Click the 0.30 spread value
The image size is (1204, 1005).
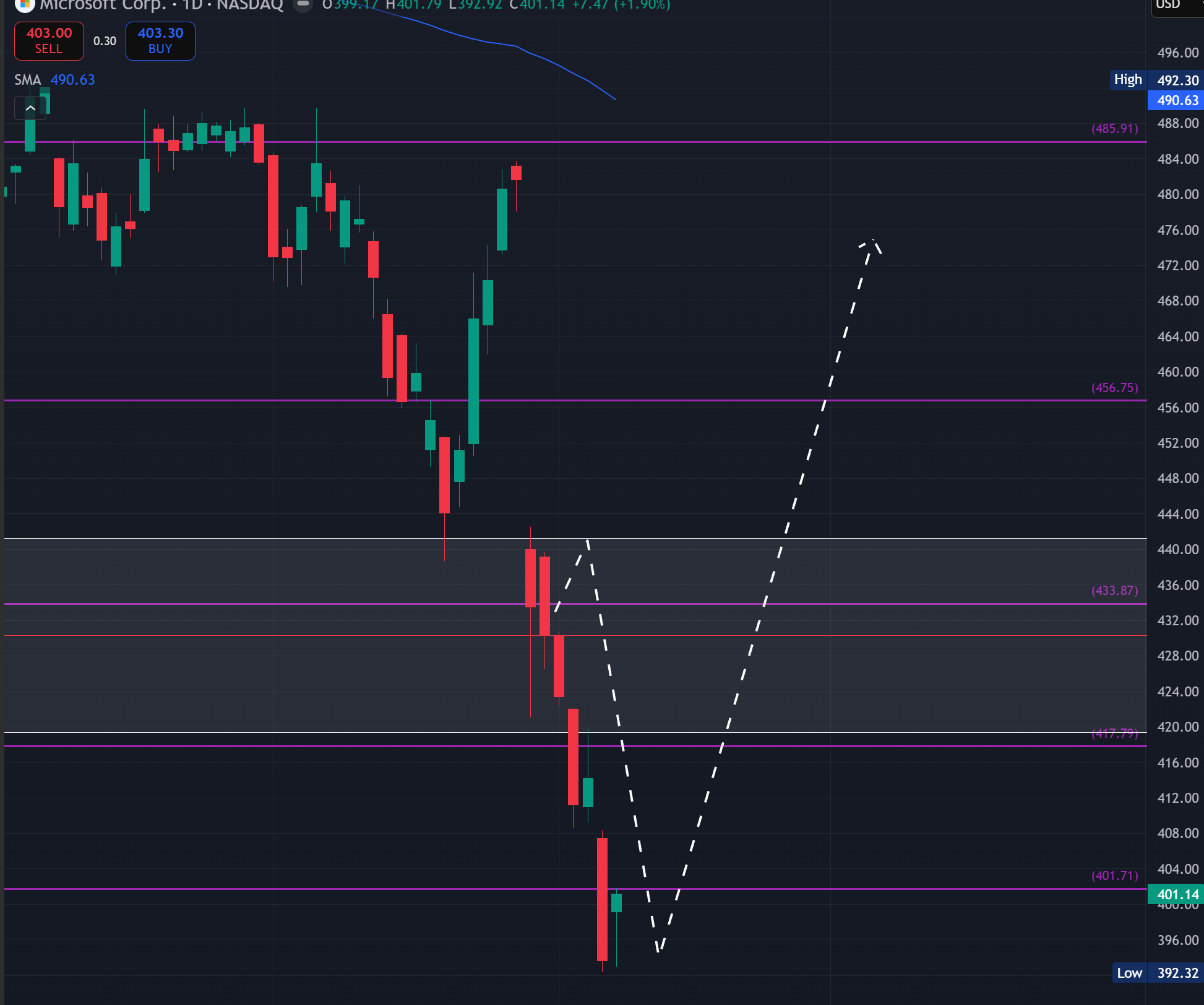(x=105, y=41)
